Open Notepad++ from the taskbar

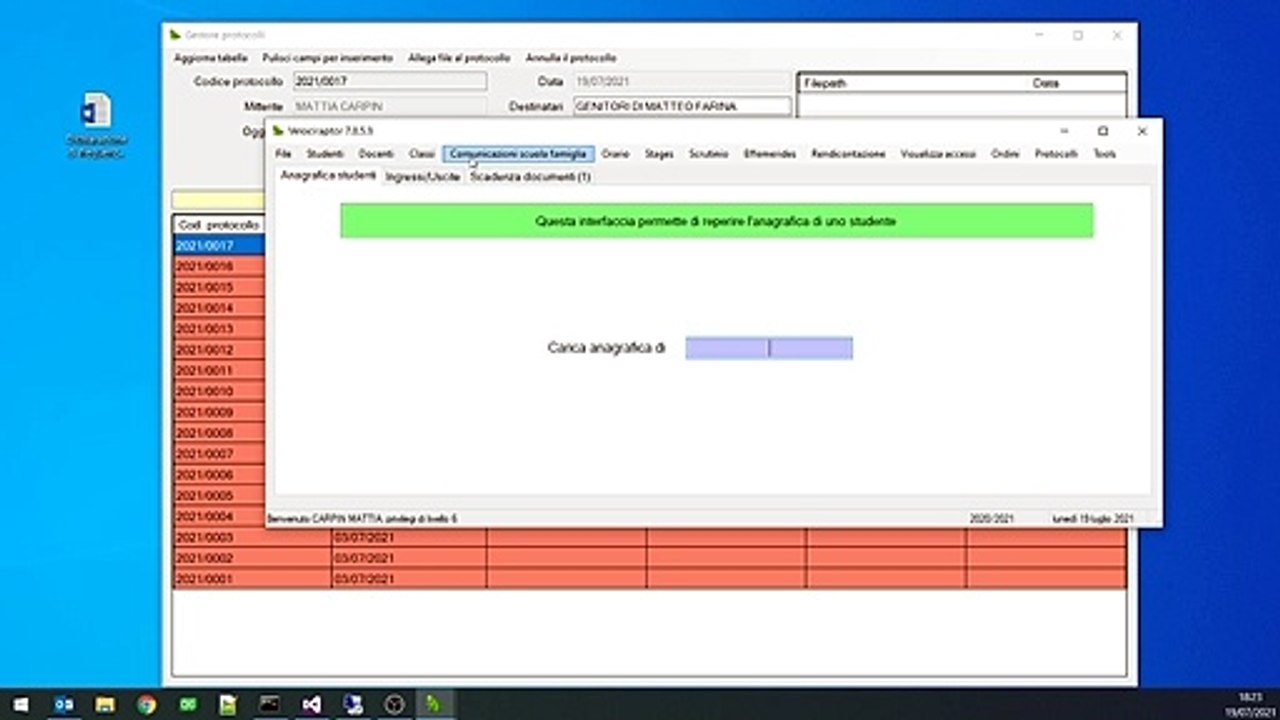(x=229, y=704)
